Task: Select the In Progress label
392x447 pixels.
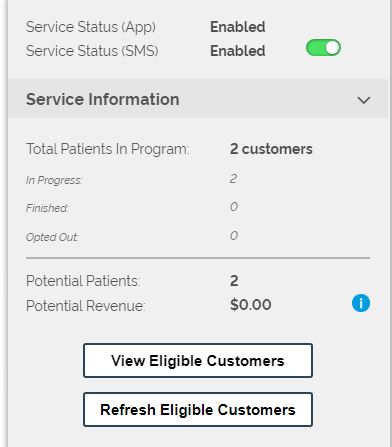Action: point(54,180)
